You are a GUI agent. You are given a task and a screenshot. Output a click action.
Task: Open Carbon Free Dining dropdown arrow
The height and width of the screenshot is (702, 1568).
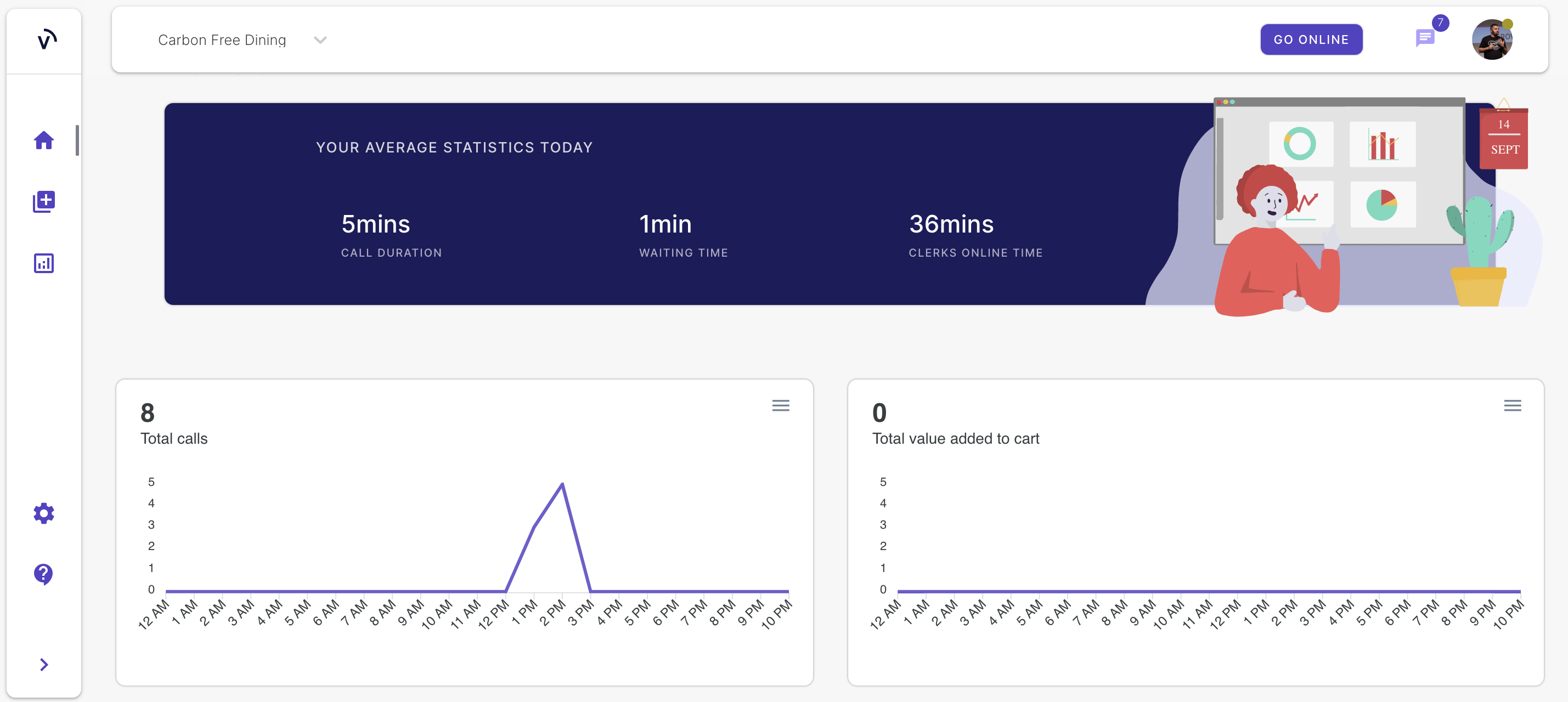[x=320, y=40]
